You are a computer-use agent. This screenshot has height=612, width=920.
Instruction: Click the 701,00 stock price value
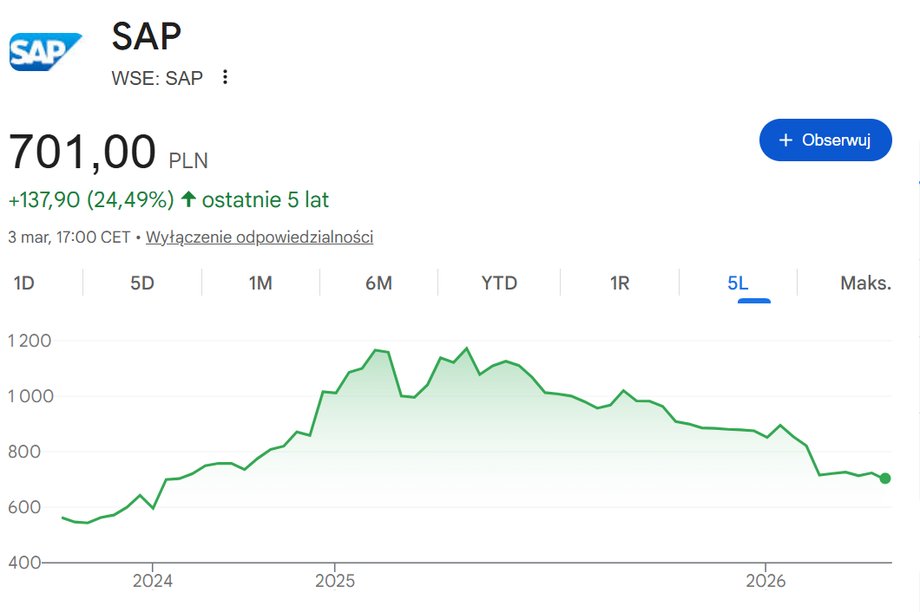click(x=83, y=153)
